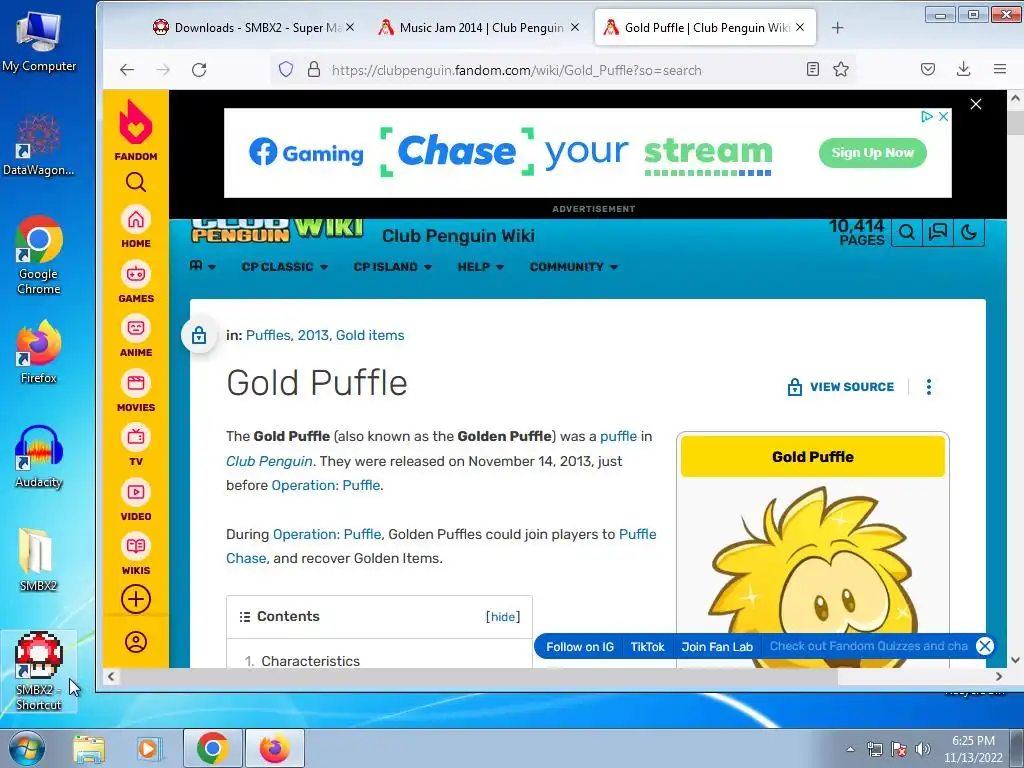Open Fandom Wikis section icon

pyautogui.click(x=136, y=546)
